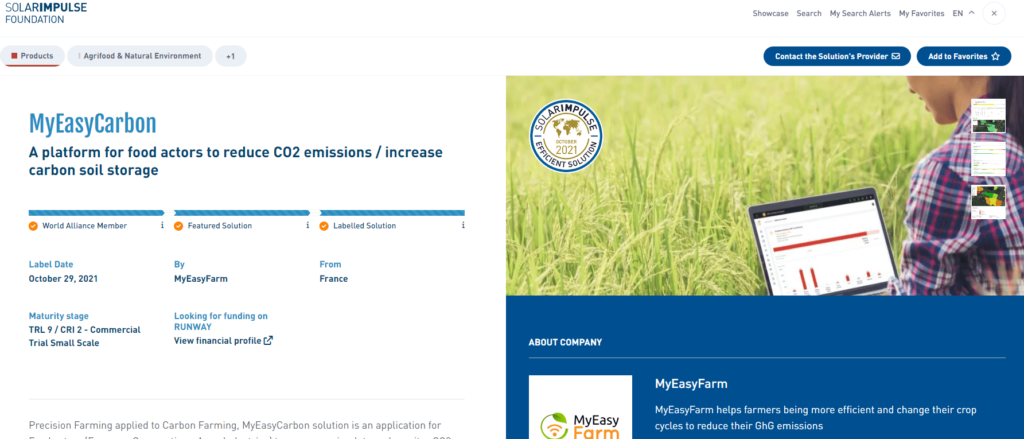Select the Products tag
The width and height of the screenshot is (1024, 439).
(x=32, y=56)
